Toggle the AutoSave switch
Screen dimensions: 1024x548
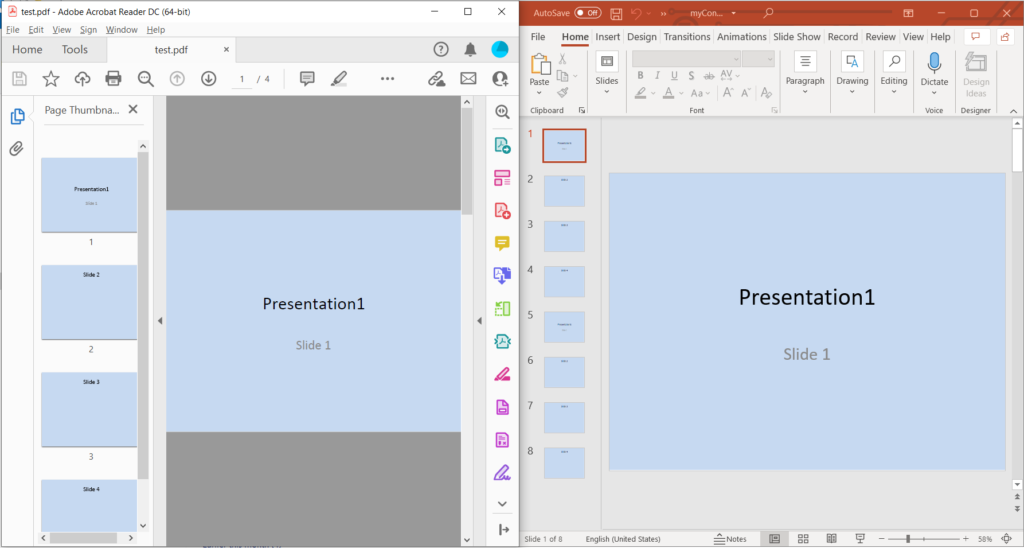point(587,13)
